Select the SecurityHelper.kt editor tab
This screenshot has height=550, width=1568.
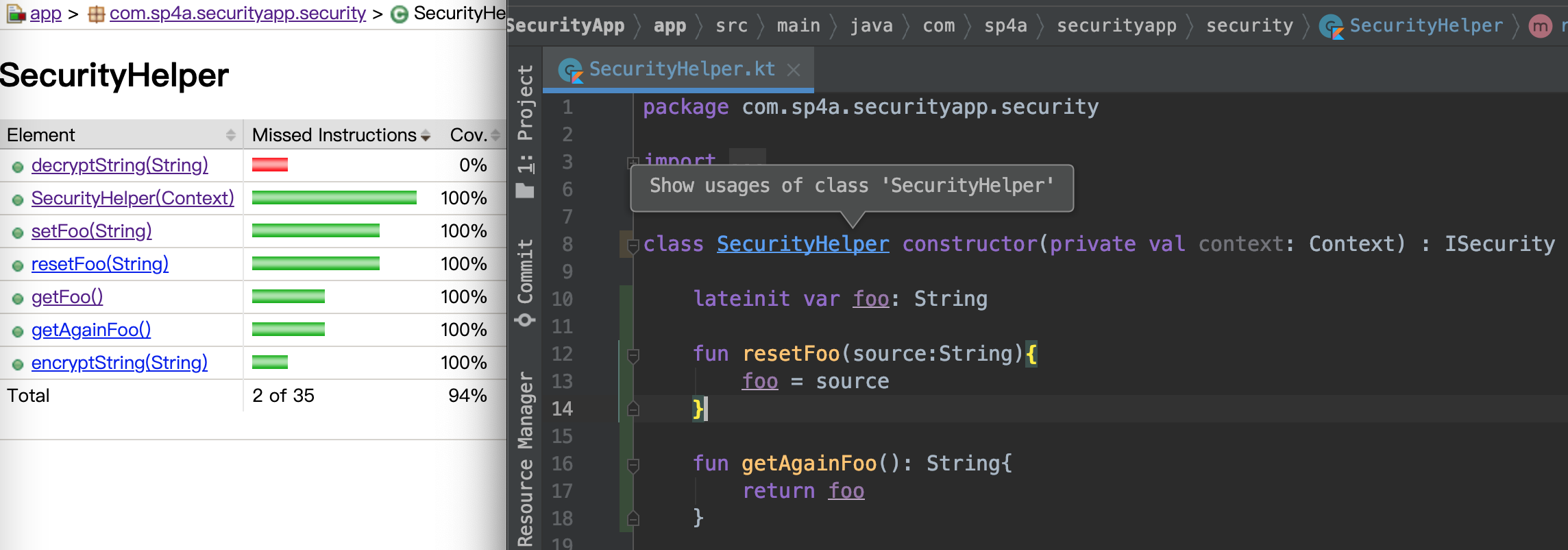(681, 70)
